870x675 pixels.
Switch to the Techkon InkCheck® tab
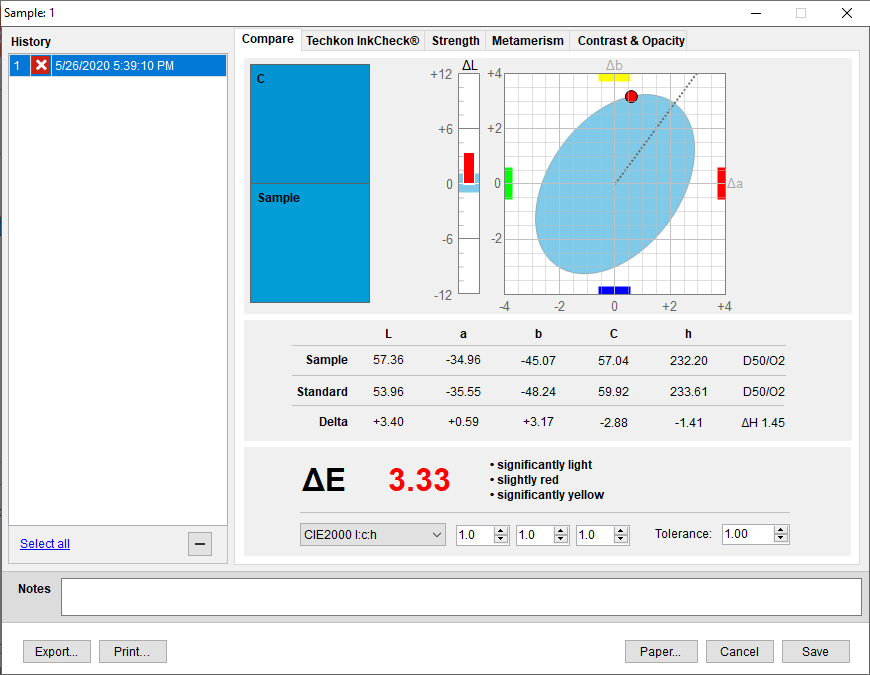[x=362, y=41]
